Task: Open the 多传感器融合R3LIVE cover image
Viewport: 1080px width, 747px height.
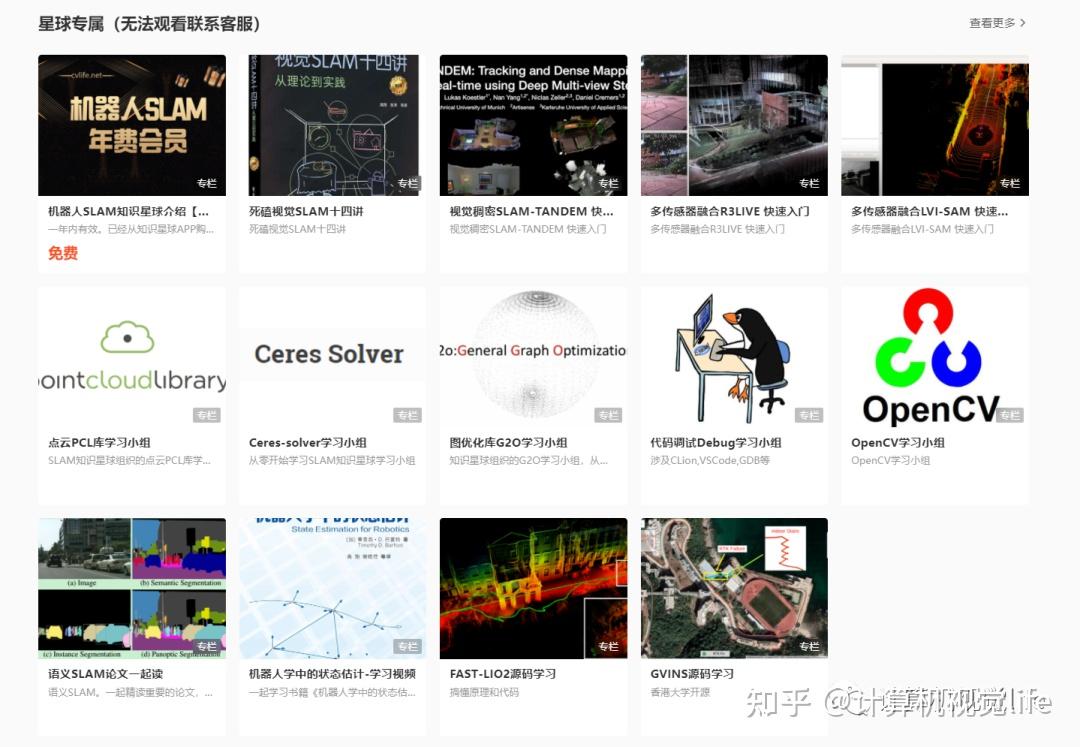Action: [734, 125]
